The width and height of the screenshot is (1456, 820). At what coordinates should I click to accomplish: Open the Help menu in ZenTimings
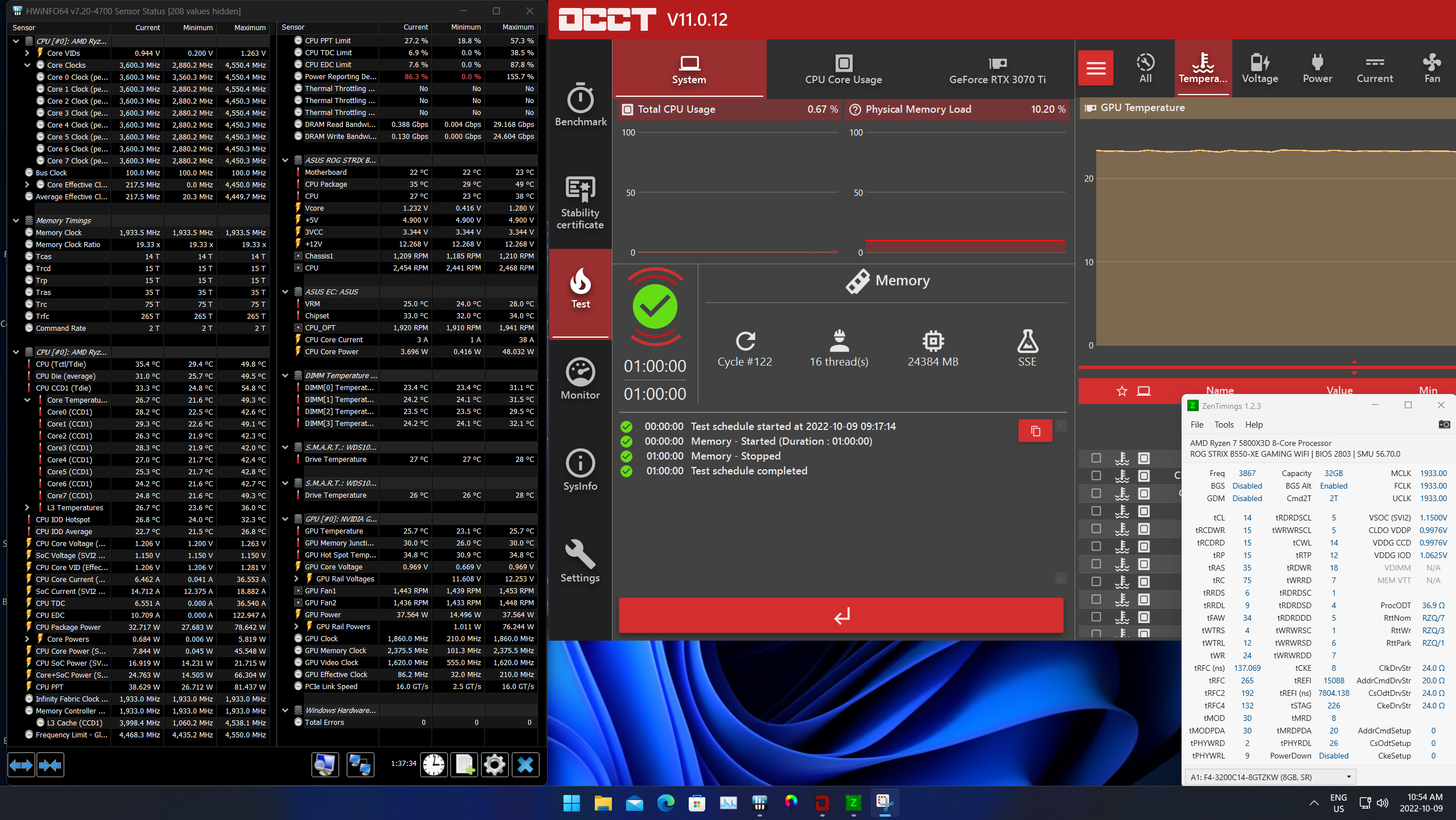tap(1253, 424)
